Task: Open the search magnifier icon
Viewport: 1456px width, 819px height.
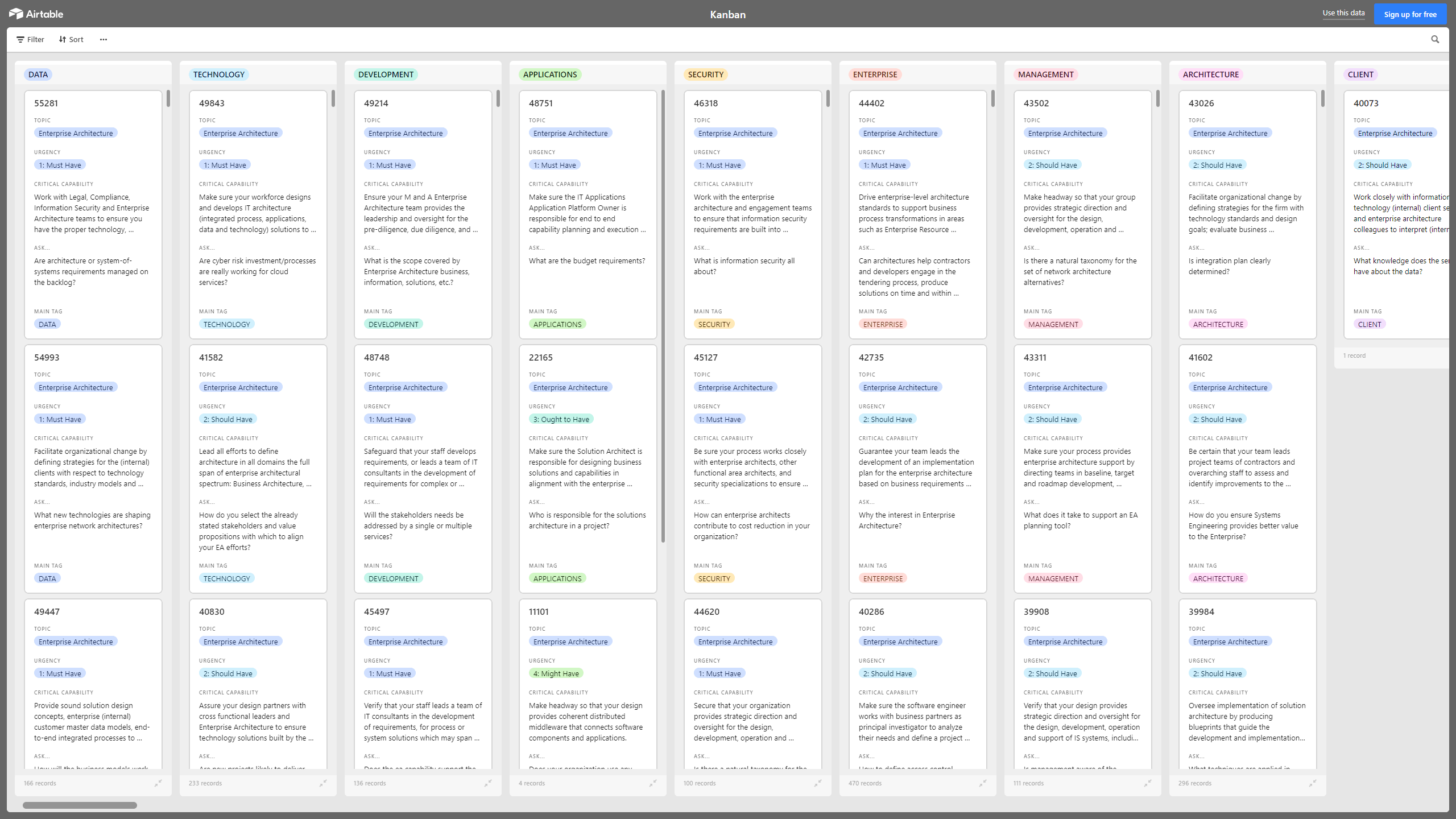Action: [x=1435, y=39]
